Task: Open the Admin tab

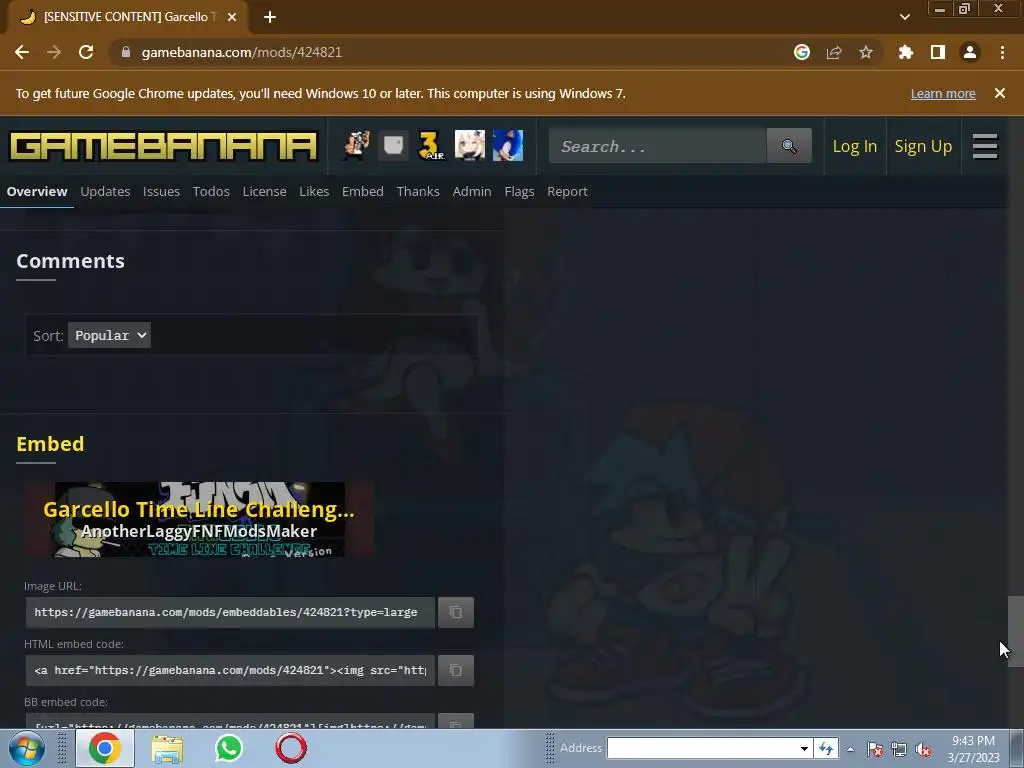Action: [x=472, y=191]
